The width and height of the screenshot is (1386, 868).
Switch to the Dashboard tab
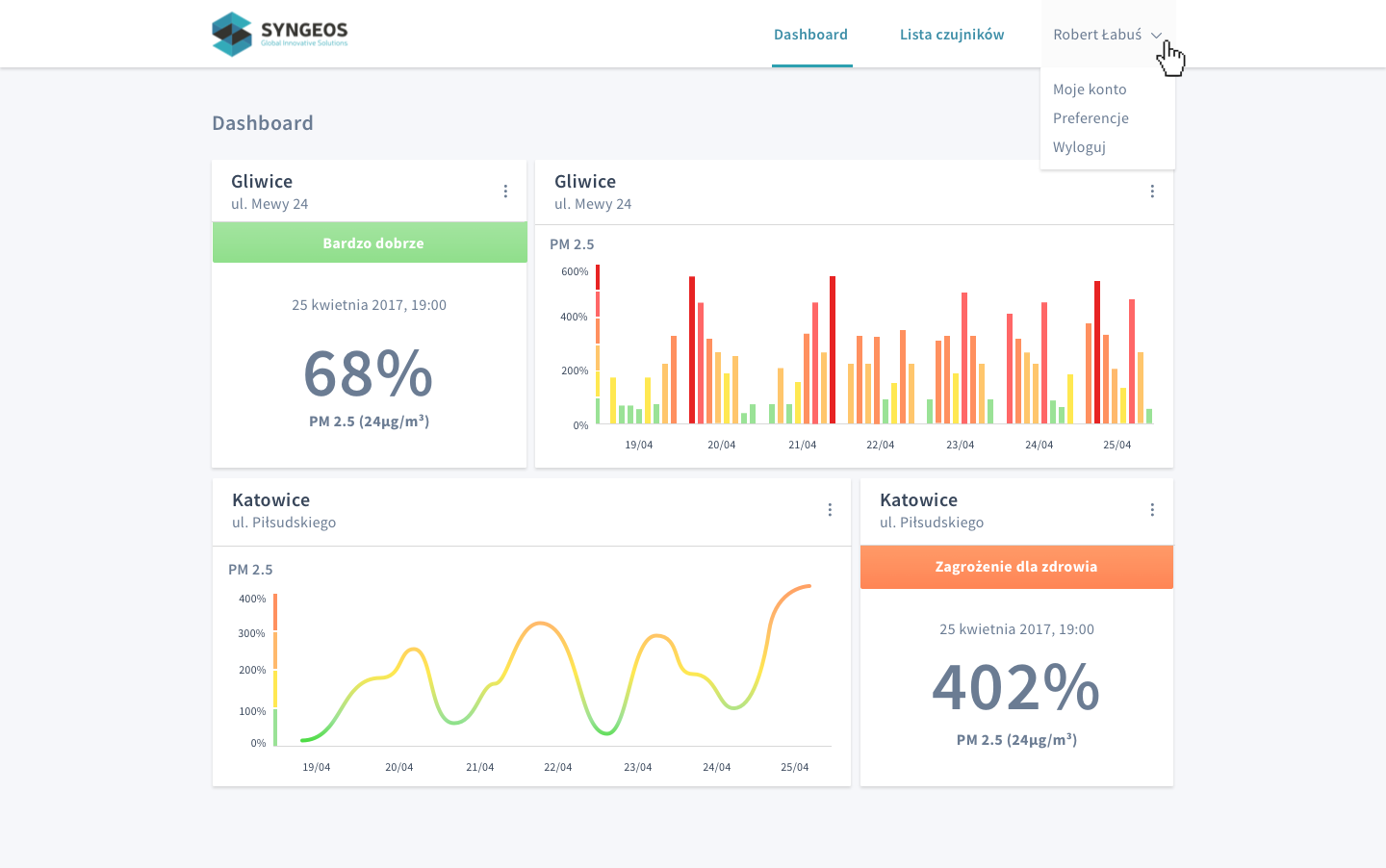[x=810, y=35]
